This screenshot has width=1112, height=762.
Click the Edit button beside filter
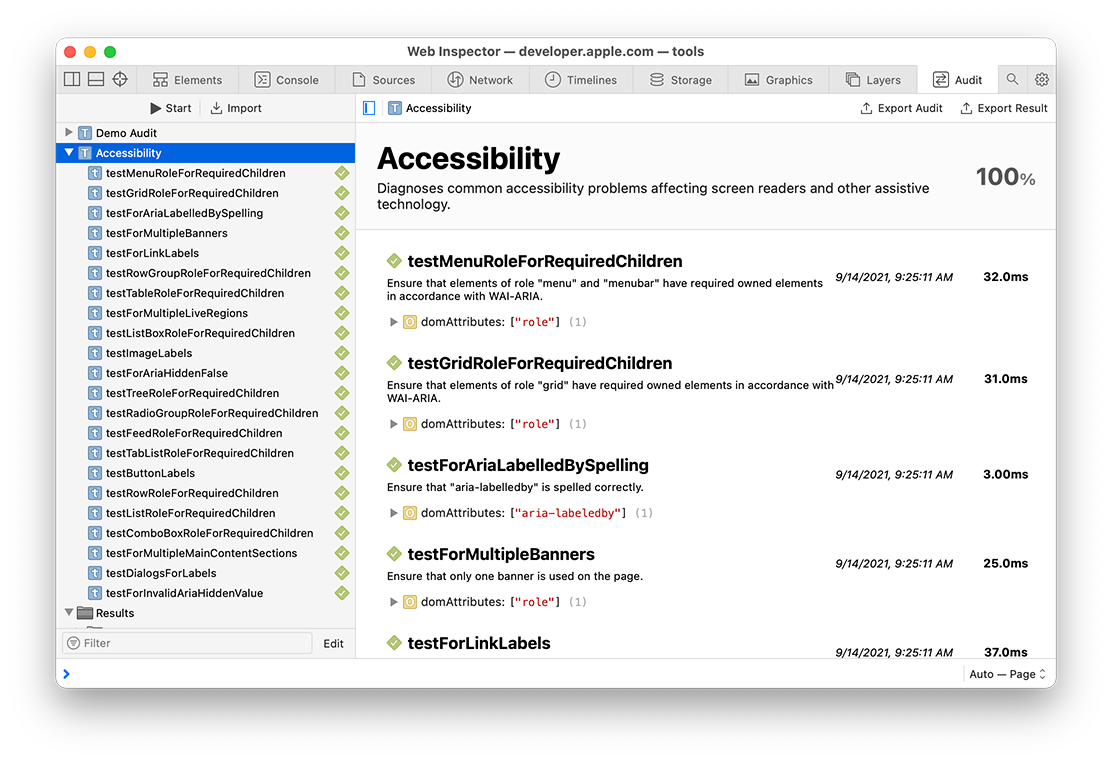point(333,643)
